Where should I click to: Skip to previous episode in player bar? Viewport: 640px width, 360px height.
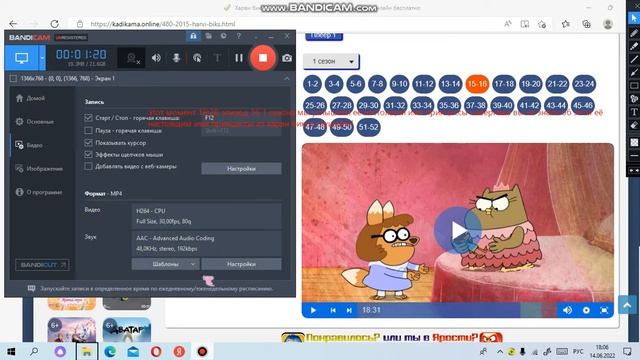pyautogui.click(x=333, y=310)
